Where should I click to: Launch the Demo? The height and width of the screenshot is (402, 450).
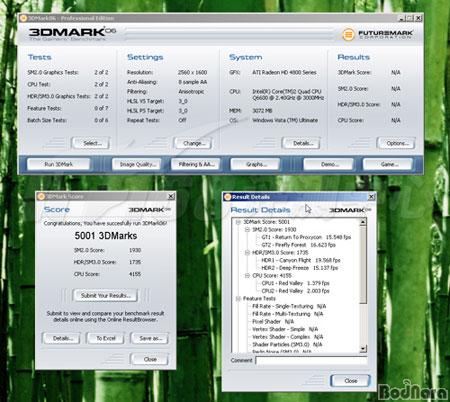pyautogui.click(x=329, y=164)
